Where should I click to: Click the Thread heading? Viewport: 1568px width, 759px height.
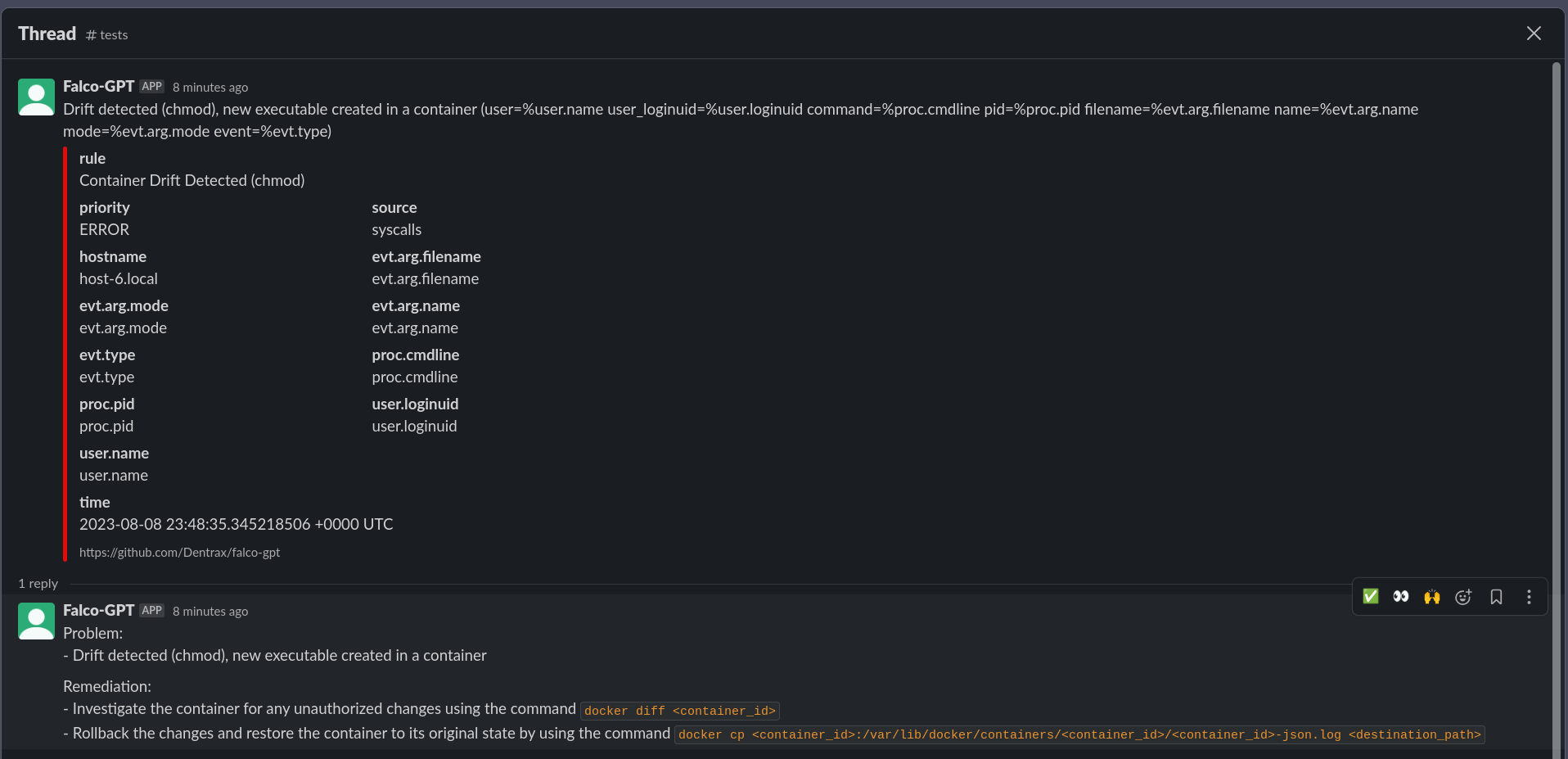click(x=47, y=34)
